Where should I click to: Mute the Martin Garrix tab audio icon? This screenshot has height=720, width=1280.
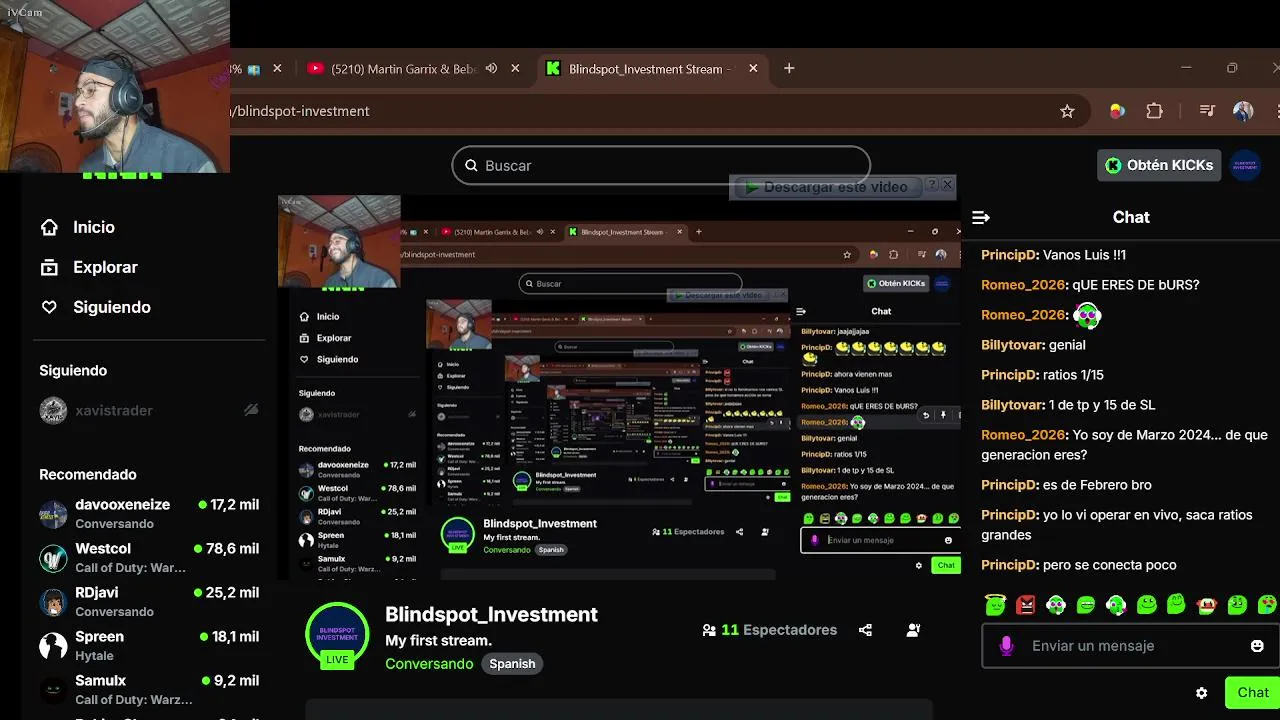coord(491,69)
